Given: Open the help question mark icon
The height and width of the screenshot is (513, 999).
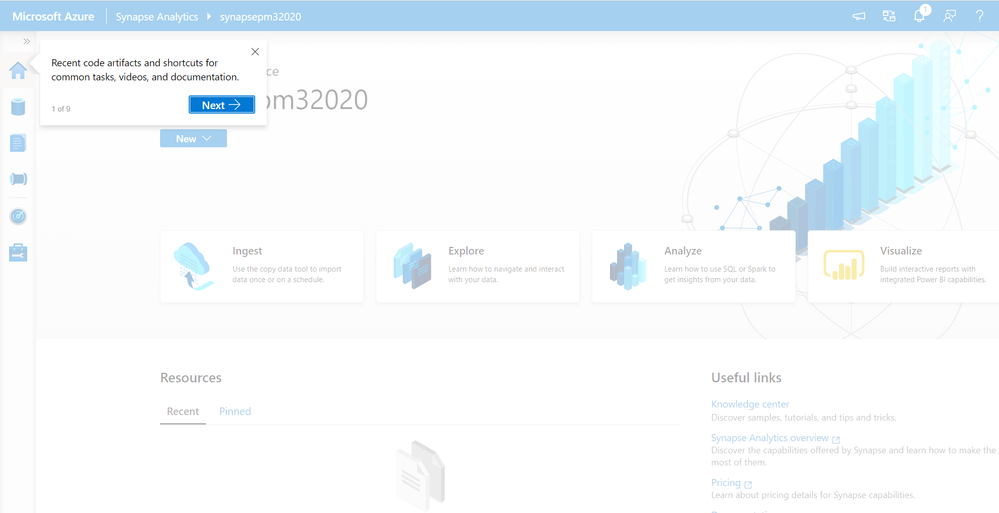Looking at the screenshot, I should click(x=980, y=17).
